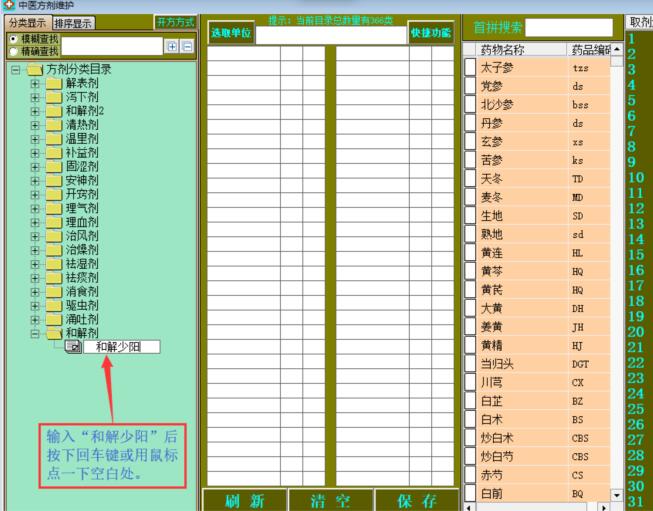
Task: Click the 清热剂 folder icon
Action: click(x=54, y=125)
